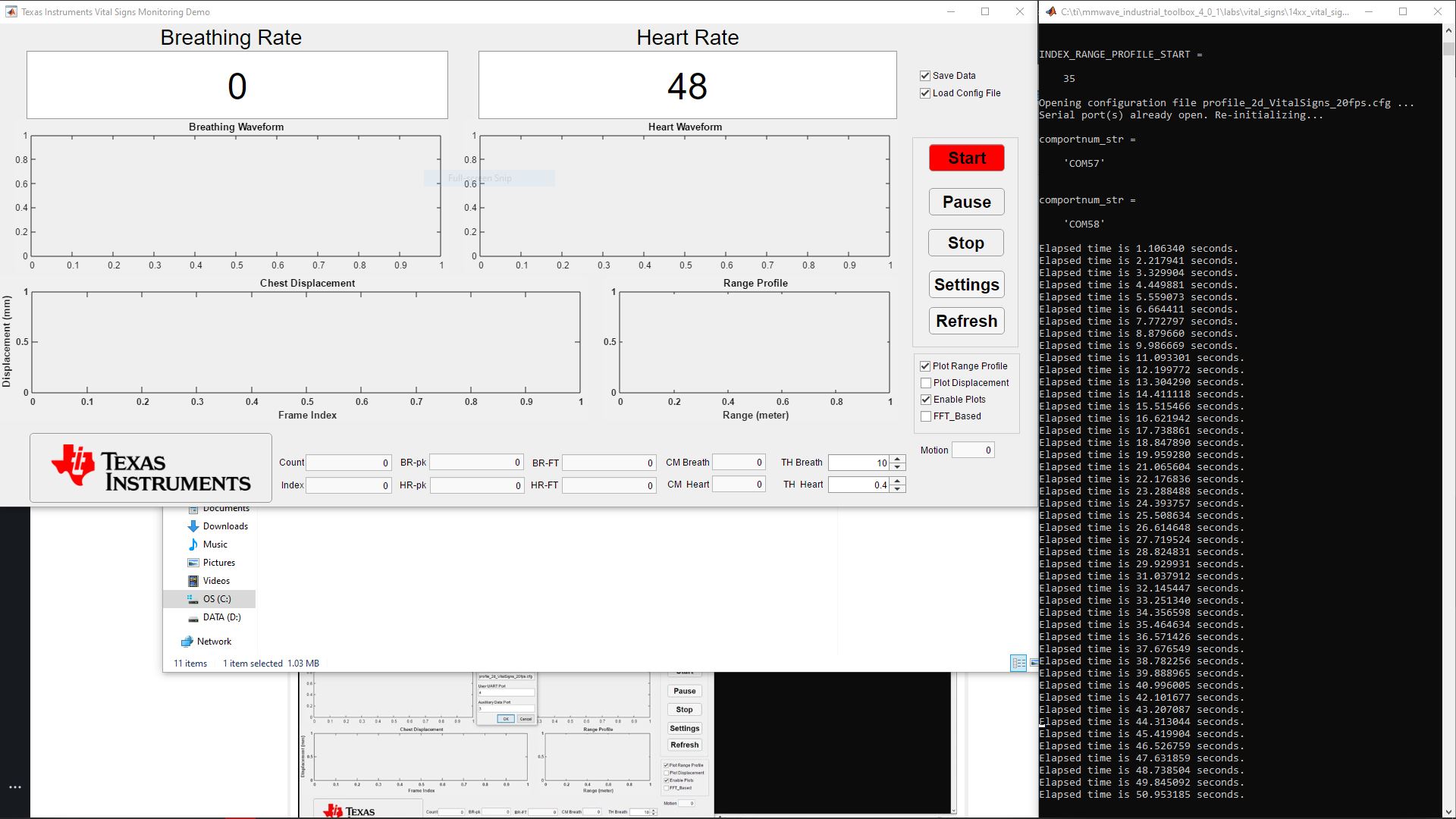Image resolution: width=1456 pixels, height=819 pixels.
Task: Pause the vital signs monitoring
Action: [x=965, y=202]
